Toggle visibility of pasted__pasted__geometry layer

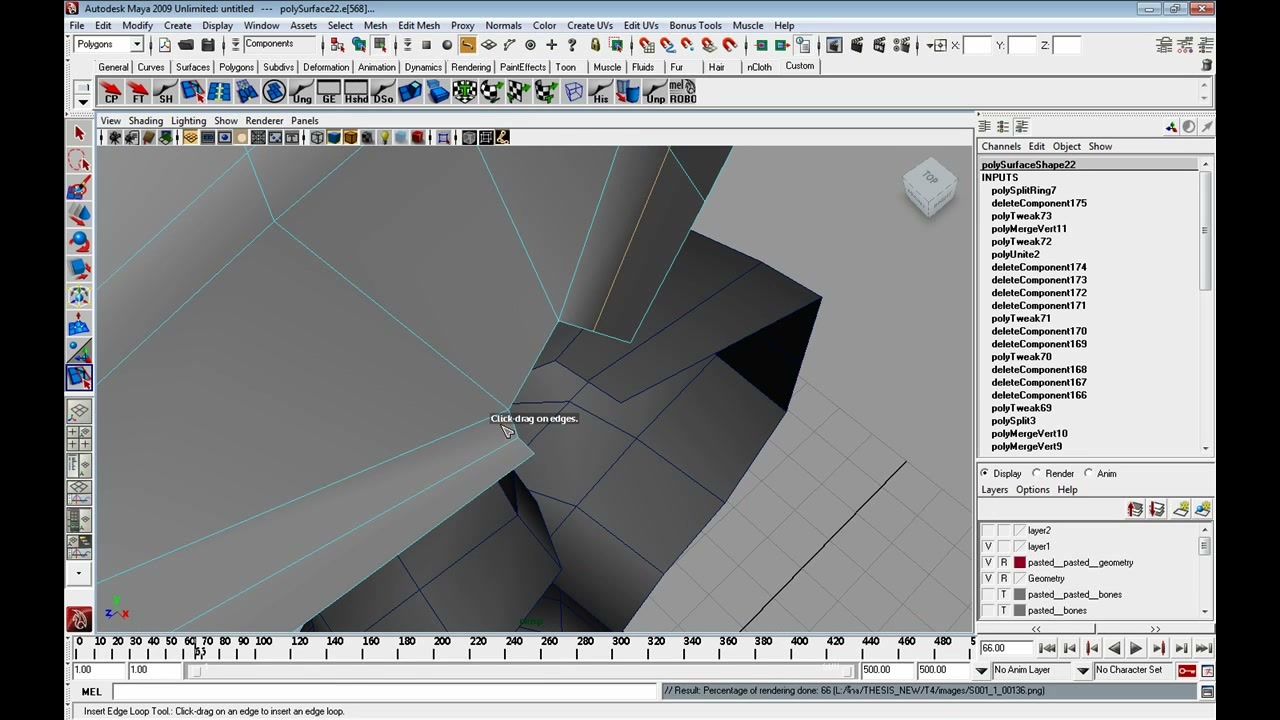tap(988, 563)
